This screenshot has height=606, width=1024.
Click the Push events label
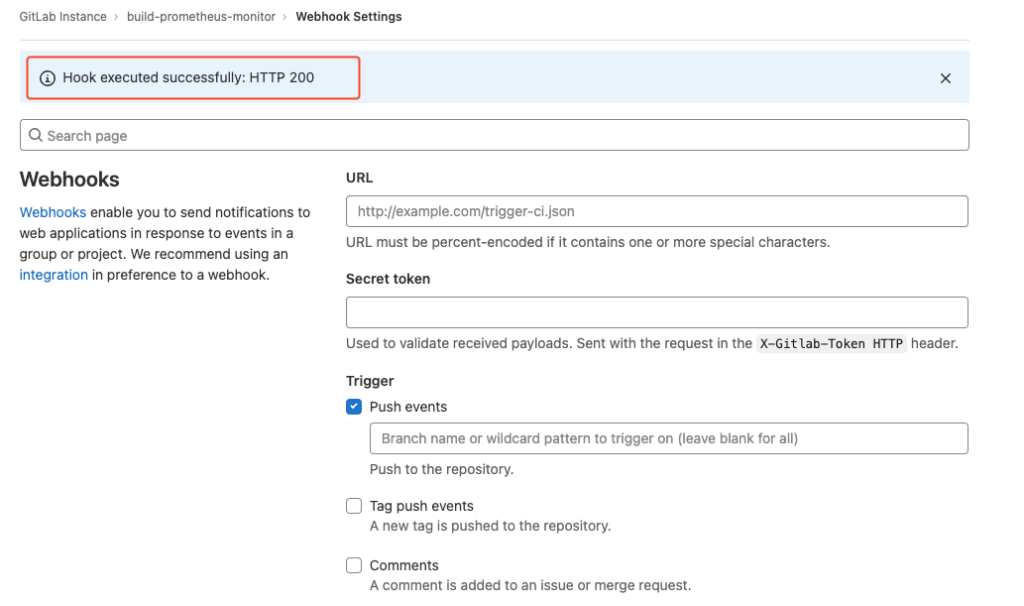tap(408, 407)
